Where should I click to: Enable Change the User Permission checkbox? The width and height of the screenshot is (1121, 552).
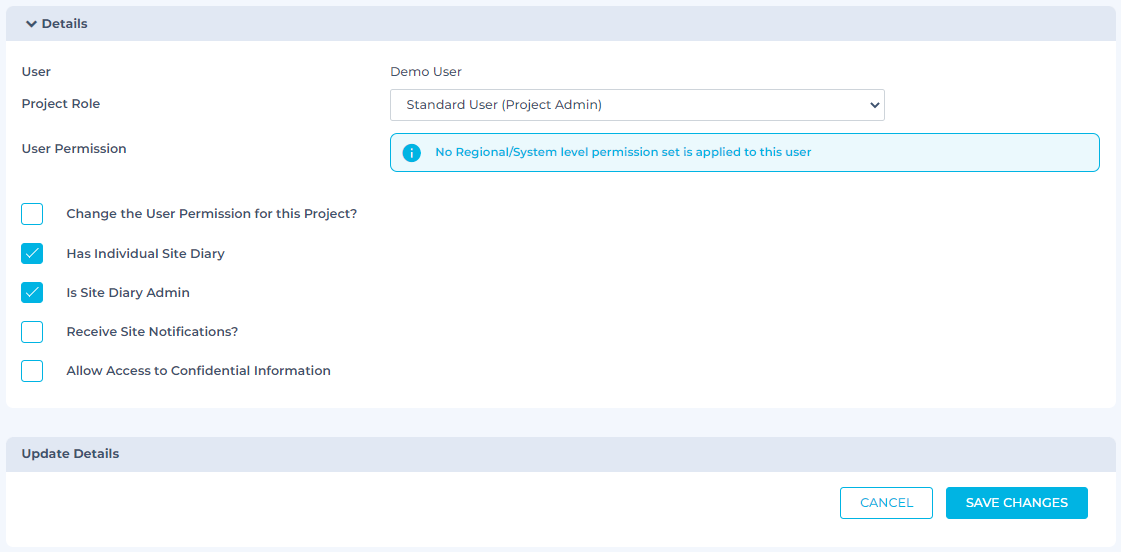coord(32,214)
